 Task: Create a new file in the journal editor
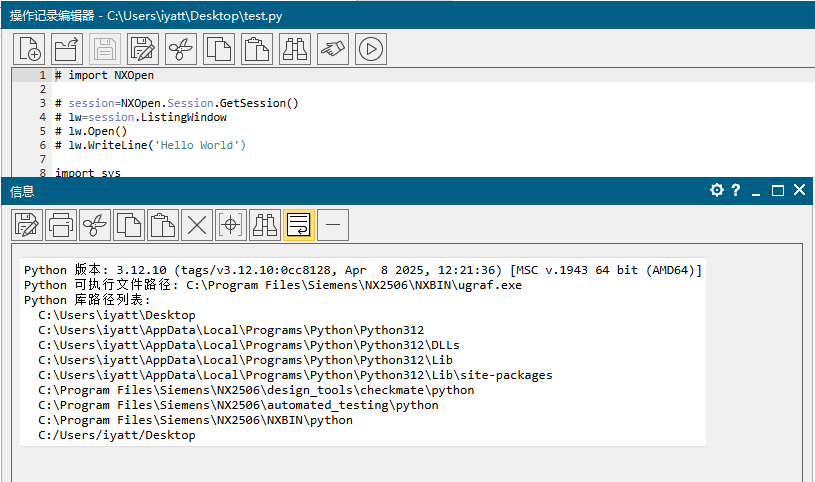[30, 48]
